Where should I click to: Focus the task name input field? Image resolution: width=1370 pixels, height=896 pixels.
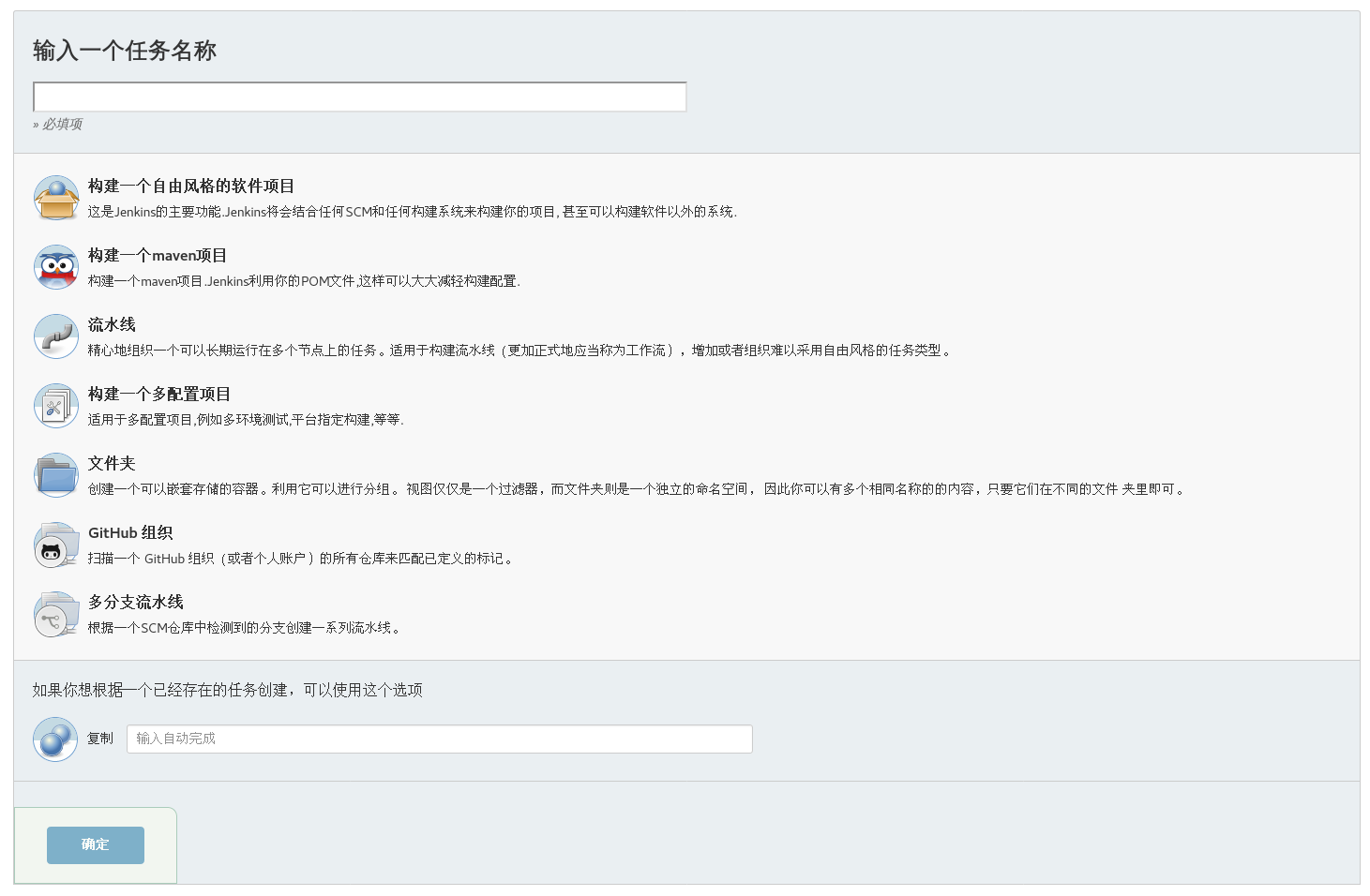[x=360, y=97]
